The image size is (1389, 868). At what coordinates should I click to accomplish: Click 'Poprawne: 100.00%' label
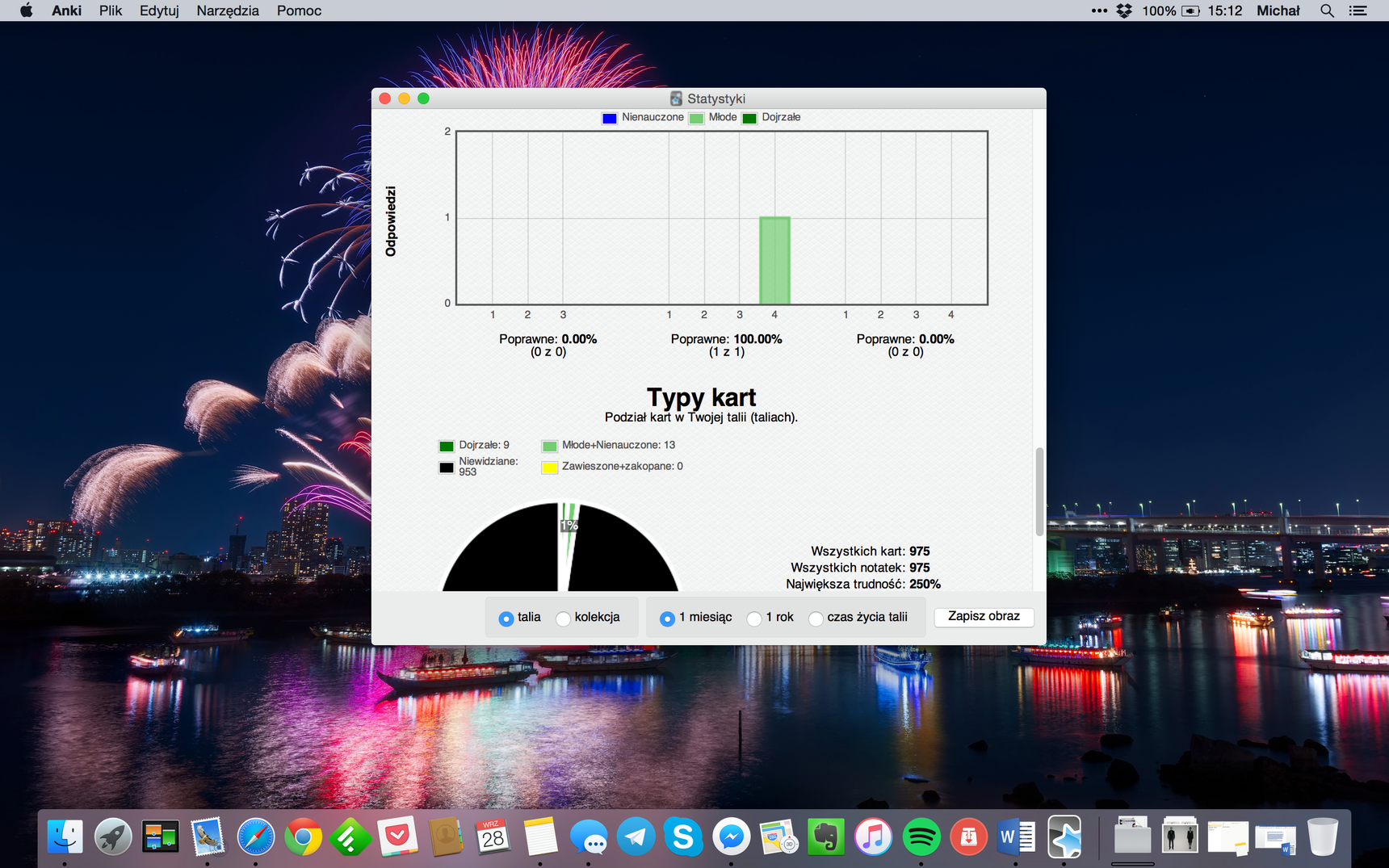pos(726,339)
